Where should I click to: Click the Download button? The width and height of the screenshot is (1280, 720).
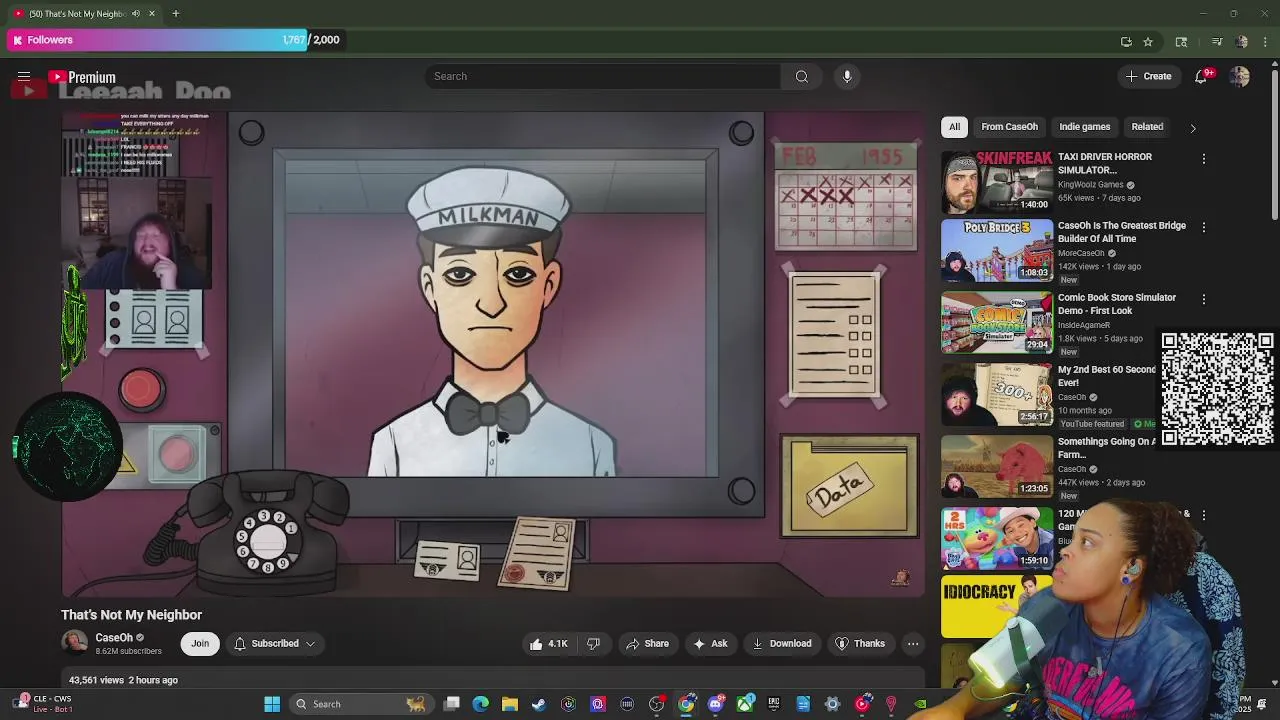click(782, 643)
